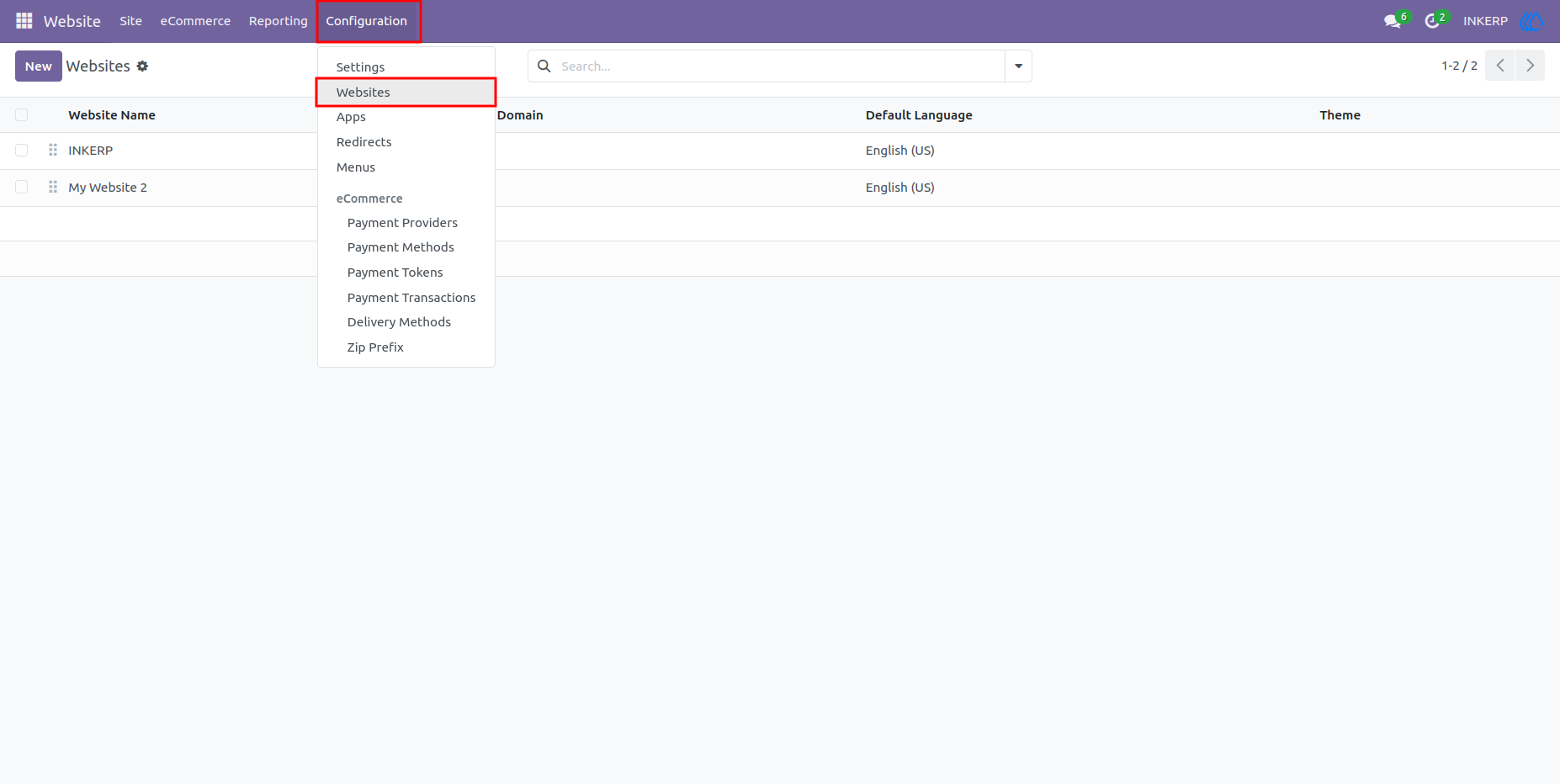Open the INKERP website record

coord(91,151)
